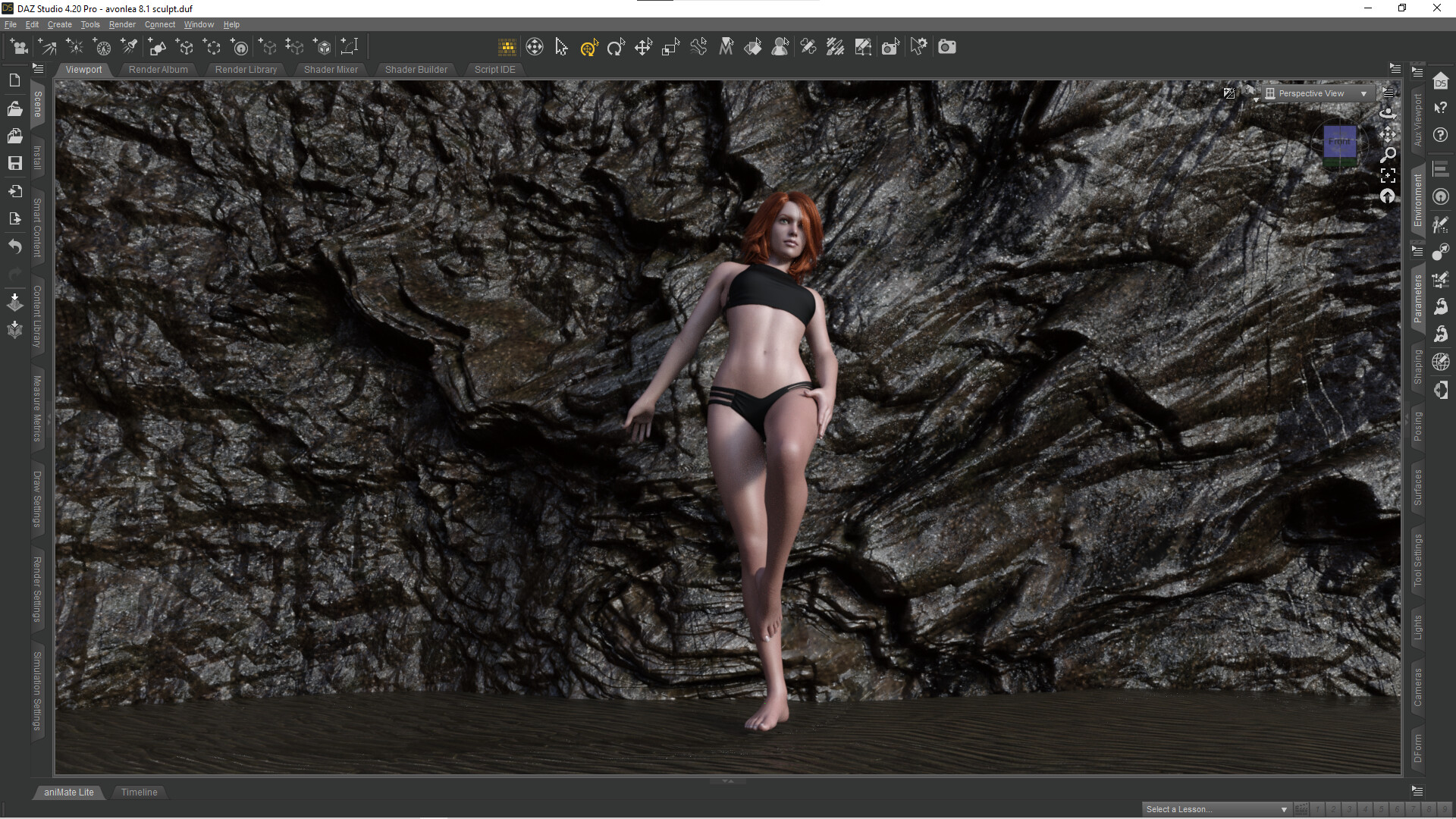
Task: Toggle the Active Pose tool
Action: point(698,48)
